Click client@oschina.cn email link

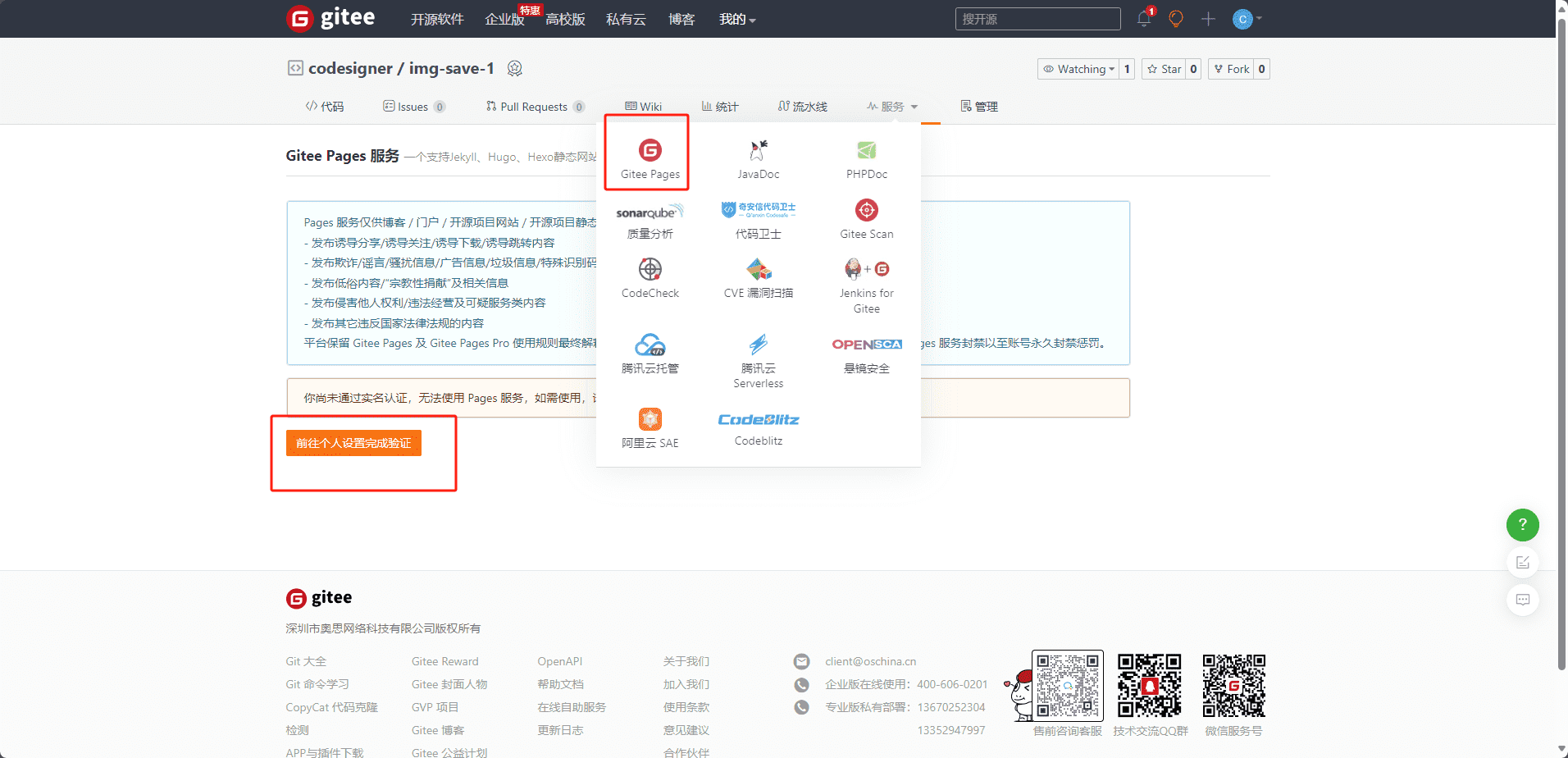(870, 661)
